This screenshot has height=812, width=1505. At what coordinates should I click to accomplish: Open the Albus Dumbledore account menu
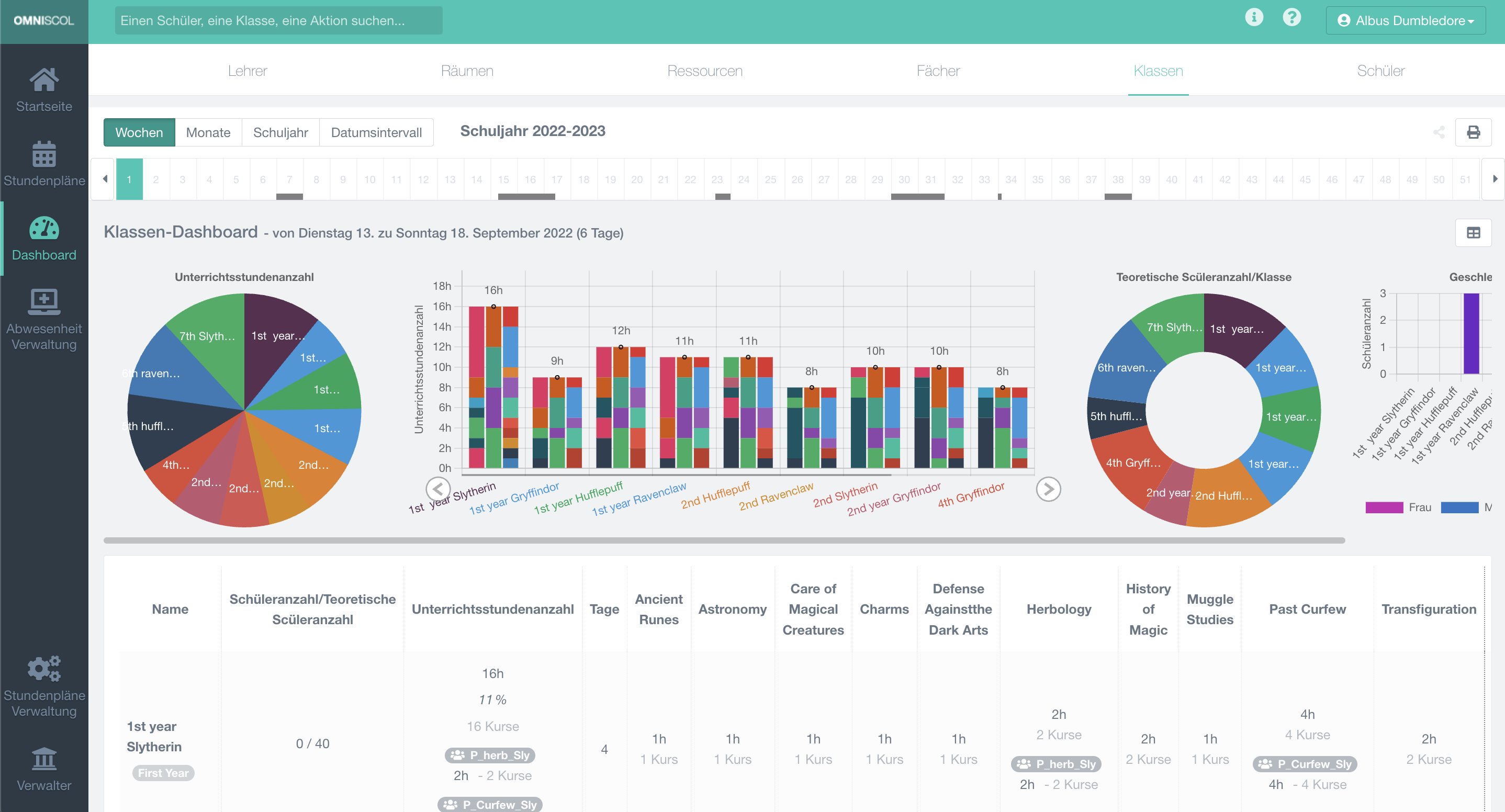1406,20
